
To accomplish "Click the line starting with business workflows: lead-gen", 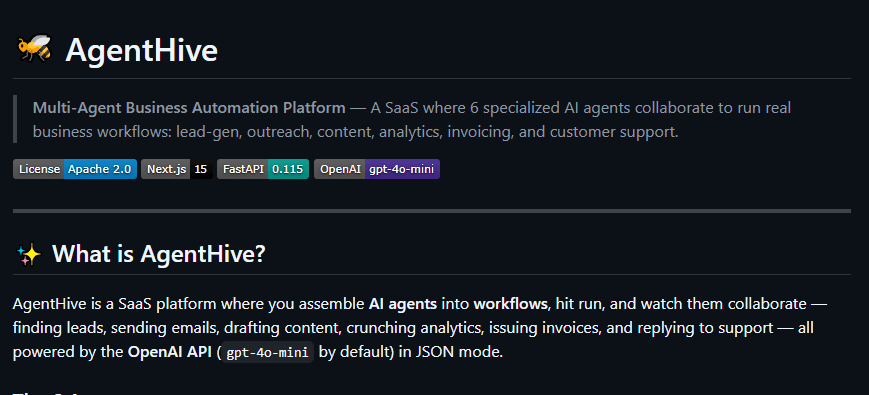I will 355,132.
